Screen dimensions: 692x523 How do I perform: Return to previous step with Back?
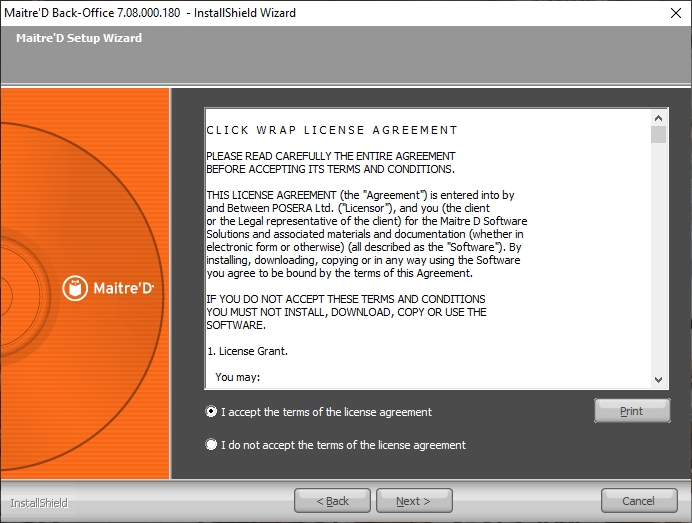pos(332,501)
